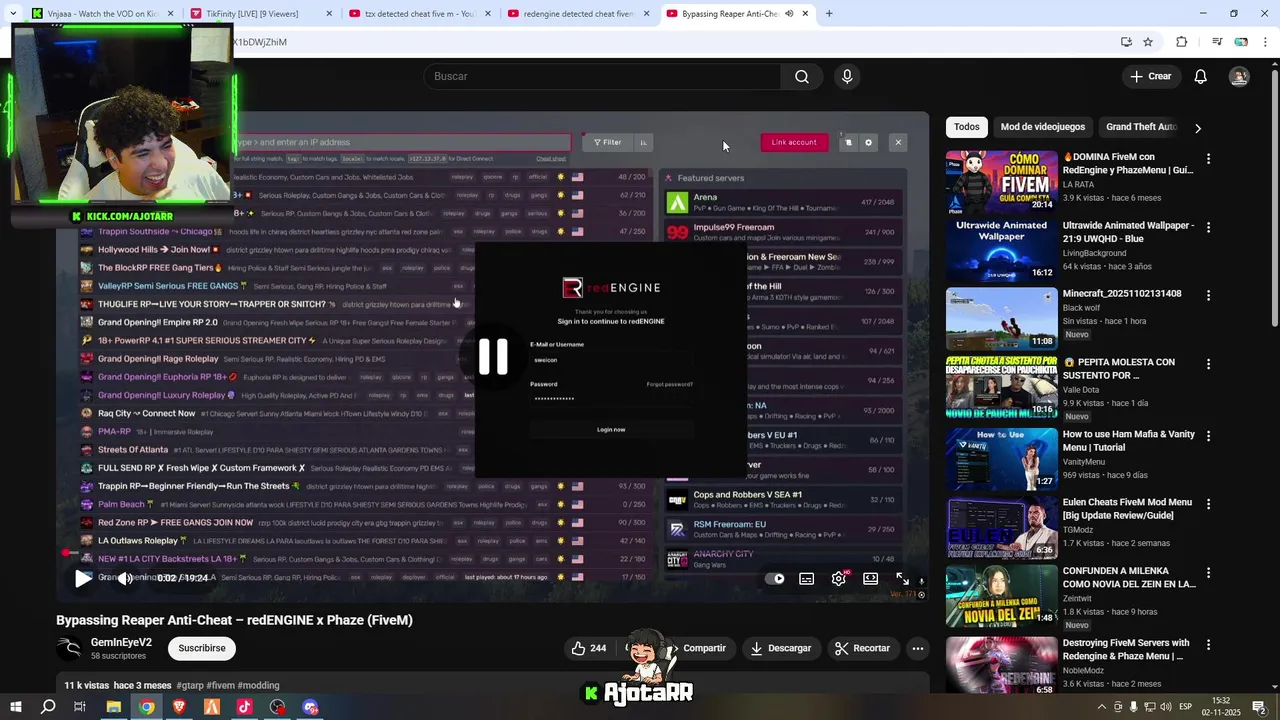Open options for the Minecraft_20251102131408 video

(x=1208, y=296)
